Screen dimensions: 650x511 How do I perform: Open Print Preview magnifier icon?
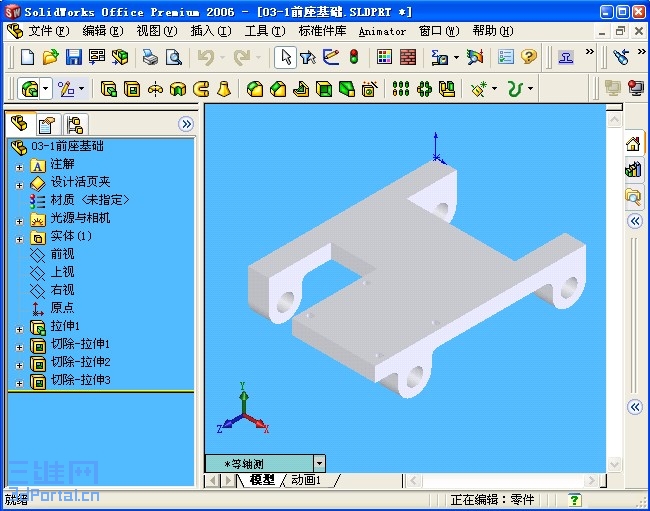coord(174,57)
